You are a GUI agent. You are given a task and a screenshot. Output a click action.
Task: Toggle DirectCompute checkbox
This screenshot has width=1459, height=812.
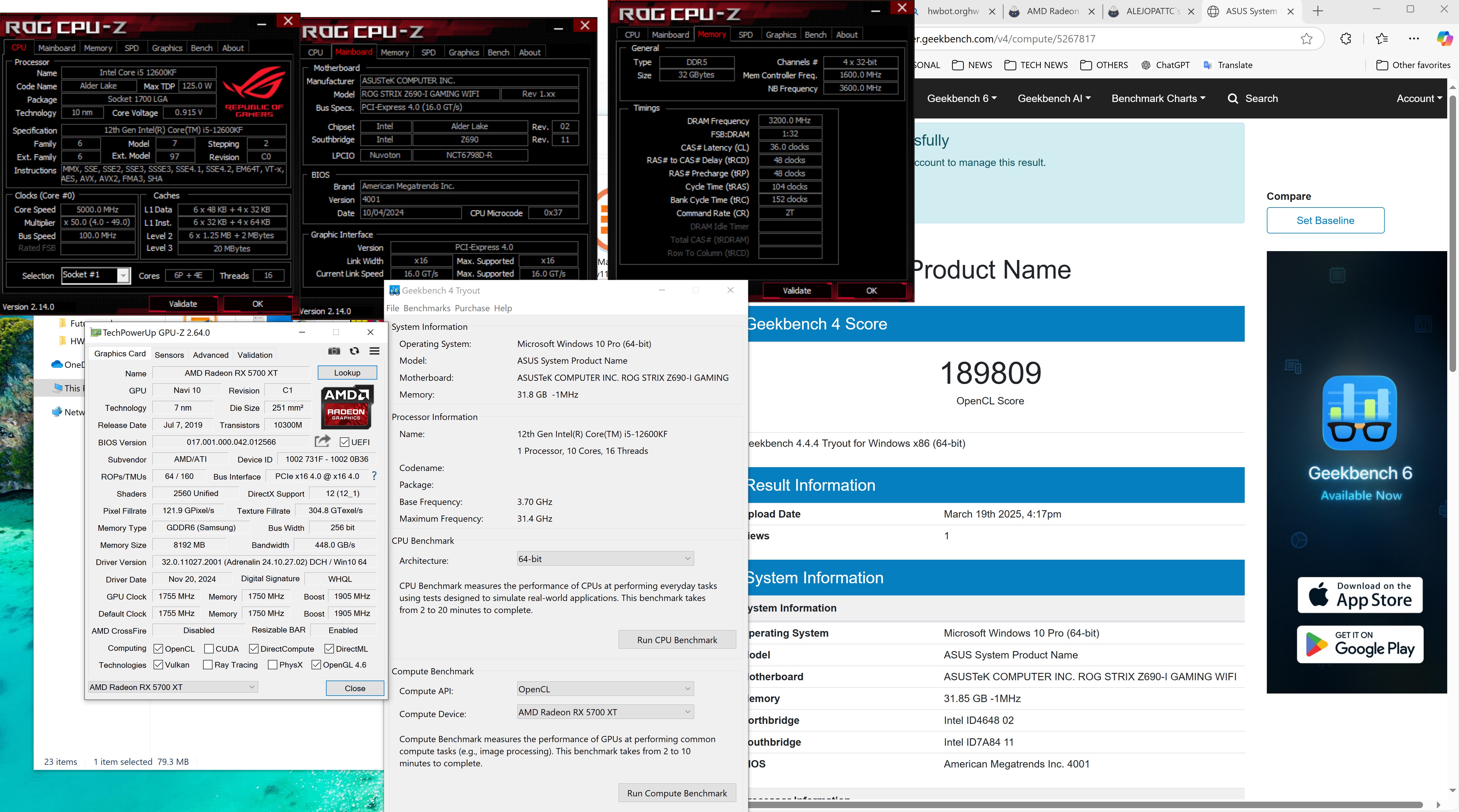254,649
